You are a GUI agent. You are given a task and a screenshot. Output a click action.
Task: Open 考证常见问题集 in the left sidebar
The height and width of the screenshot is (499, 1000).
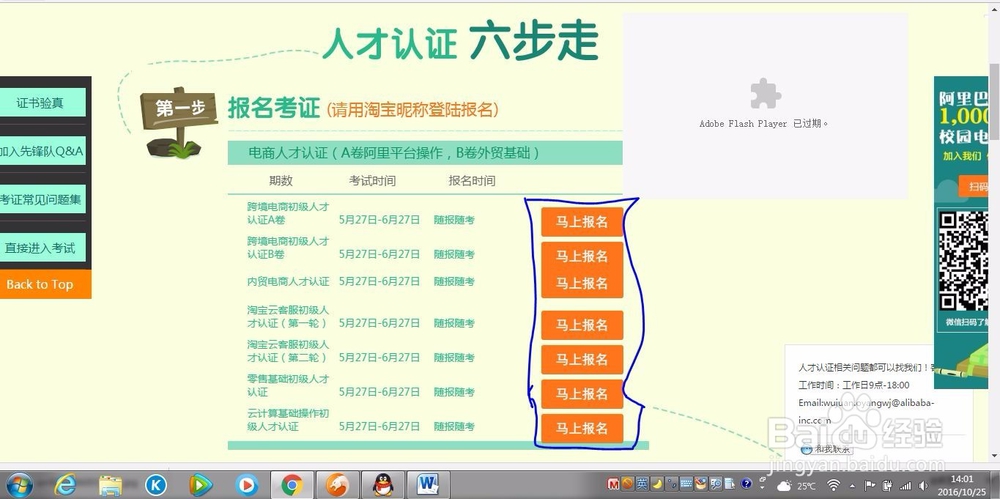(41, 199)
